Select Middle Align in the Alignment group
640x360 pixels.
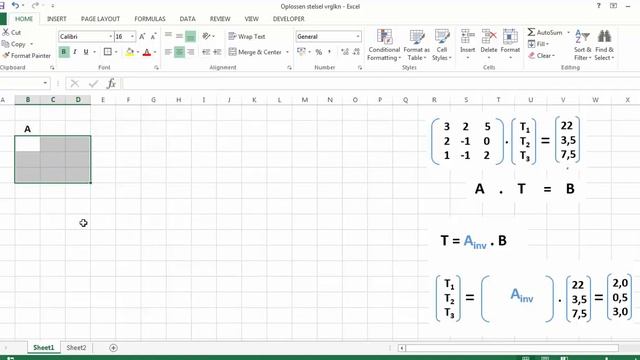[x=179, y=36]
